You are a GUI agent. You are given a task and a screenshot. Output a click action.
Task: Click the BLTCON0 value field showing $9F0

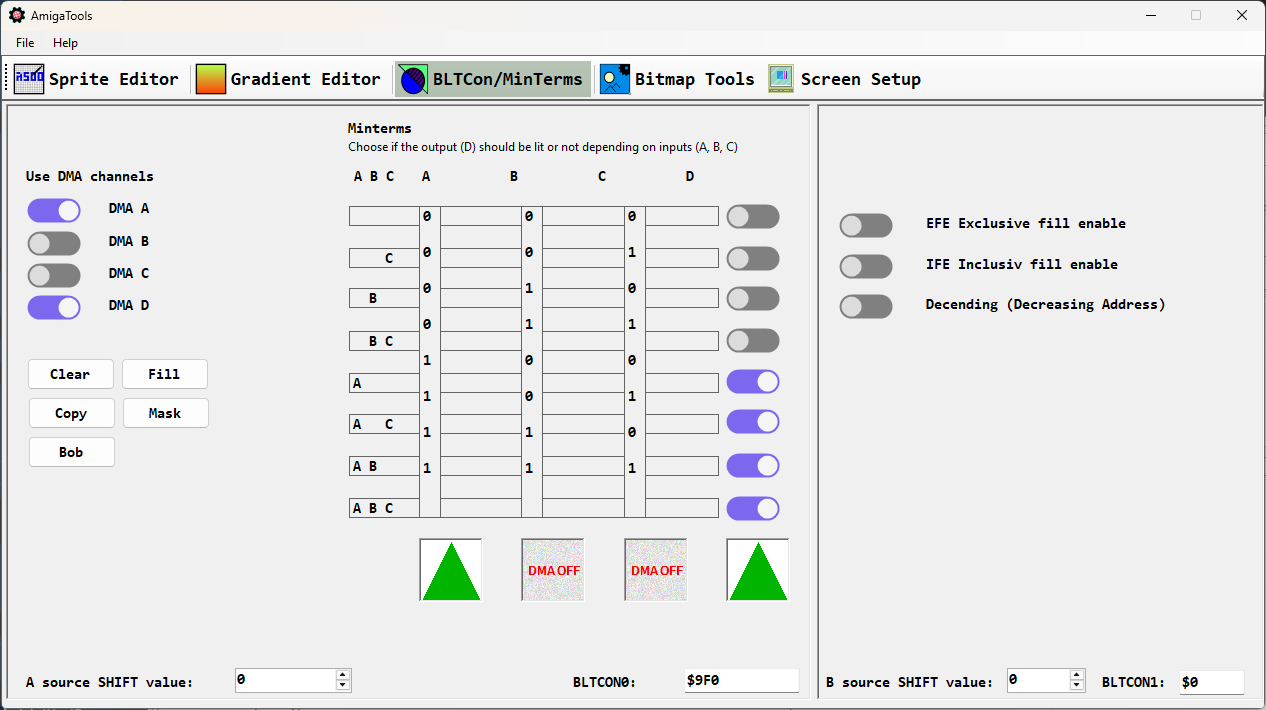coord(742,681)
